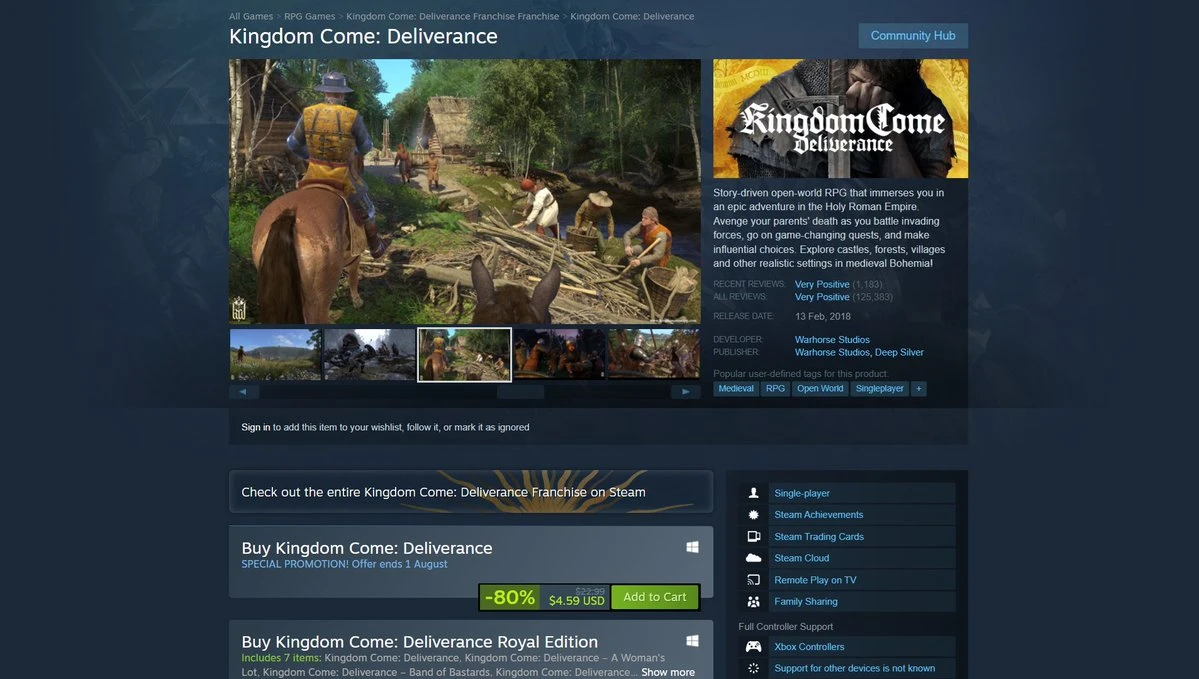Click the Sign in link
The height and width of the screenshot is (679, 1199).
click(x=255, y=427)
